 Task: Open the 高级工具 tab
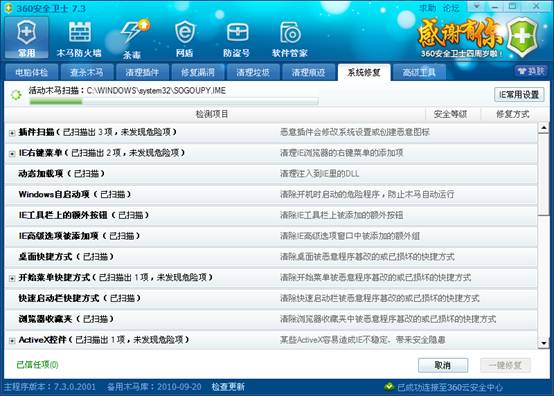(419, 72)
